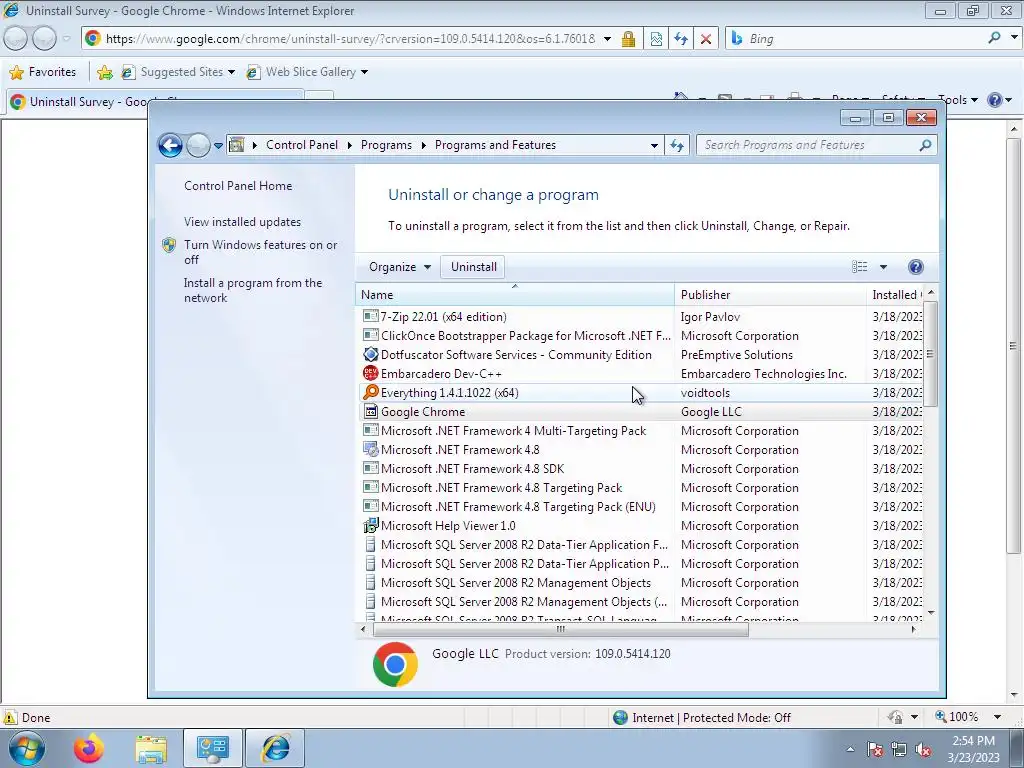This screenshot has height=768, width=1024.
Task: Open Windows Explorer from the taskbar
Action: [x=151, y=748]
